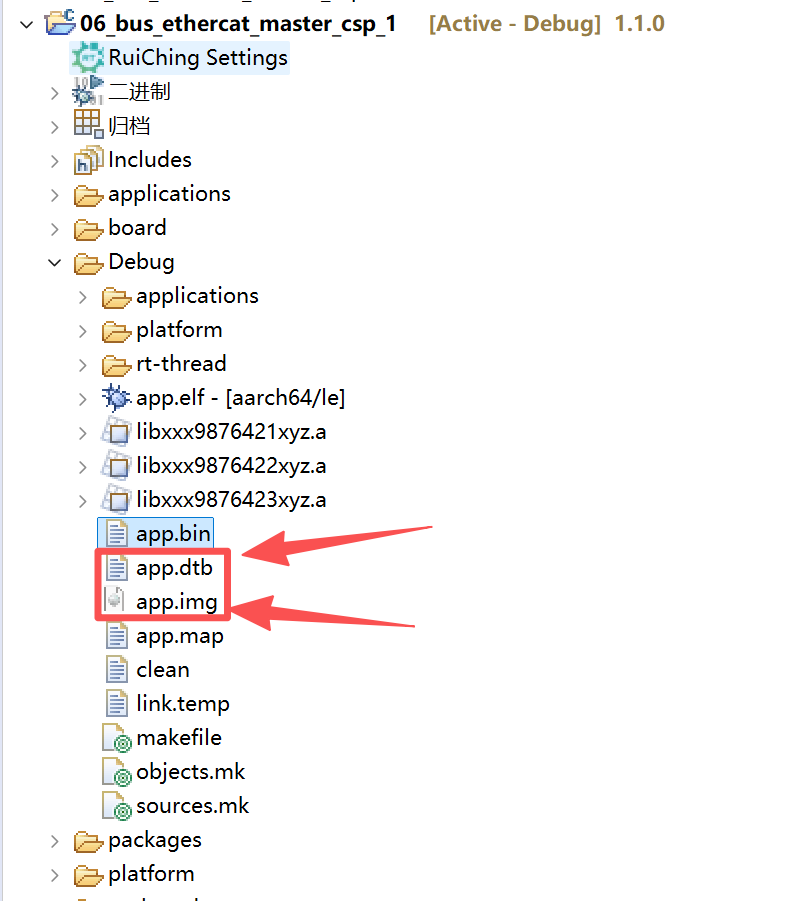The height and width of the screenshot is (902, 791).
Task: Select the packages folder label
Action: pos(155,840)
